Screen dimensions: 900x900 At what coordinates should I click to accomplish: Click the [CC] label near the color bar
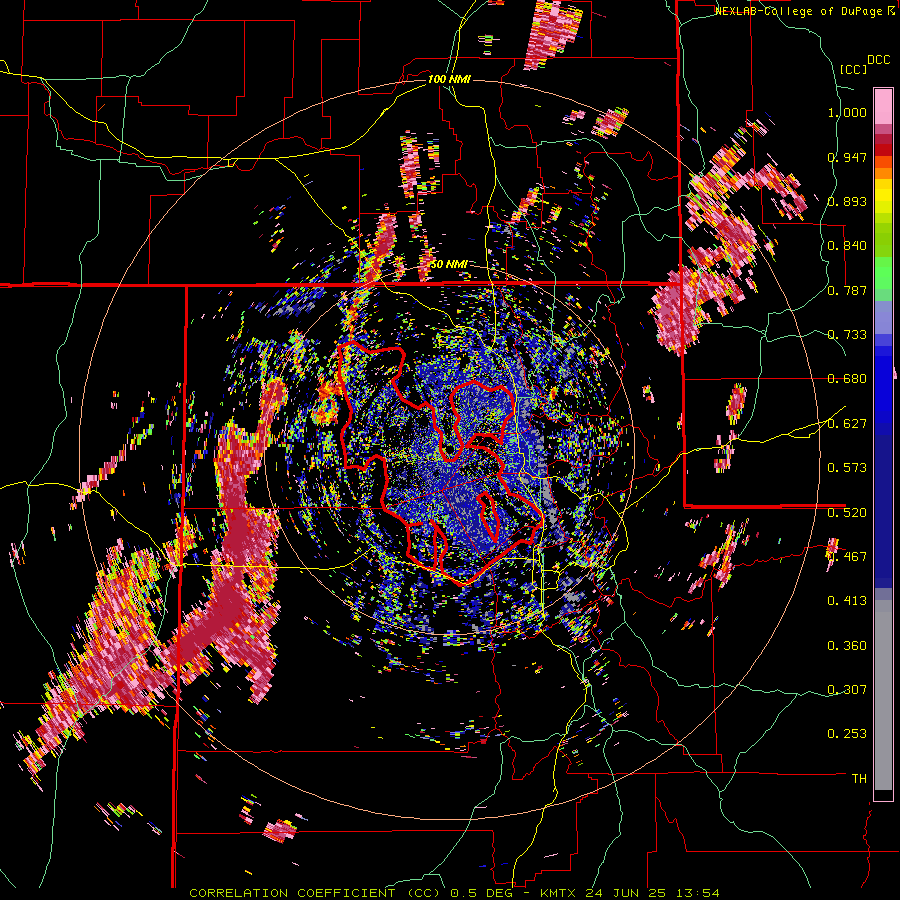tap(853, 69)
